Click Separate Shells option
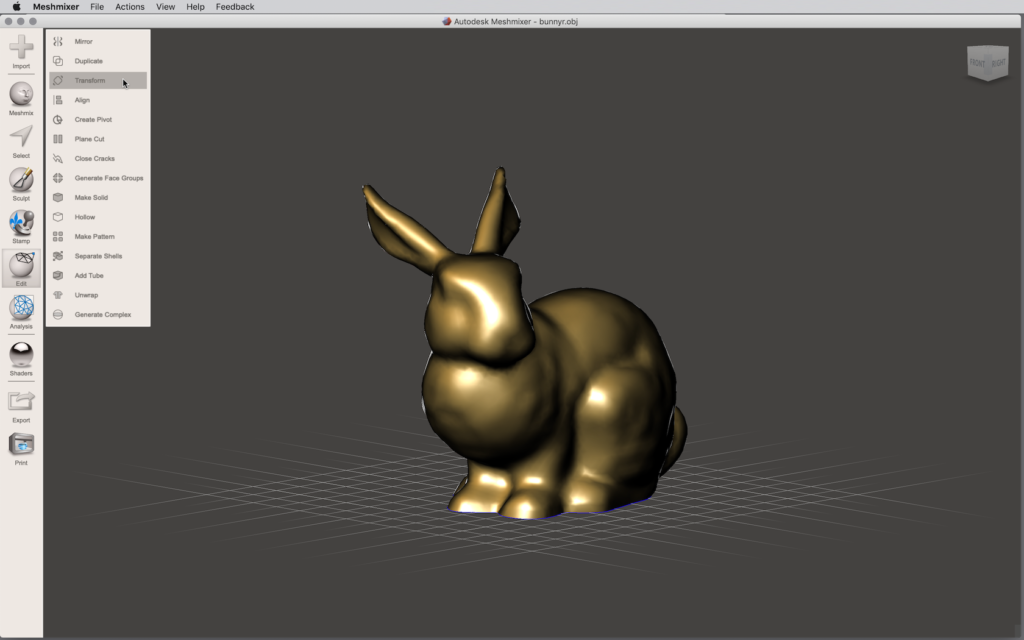Screen dimensions: 1024x640 tap(98, 256)
